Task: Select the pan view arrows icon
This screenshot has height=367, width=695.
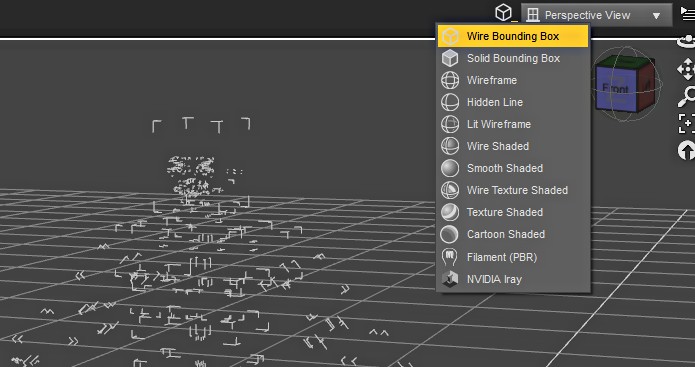Action: click(x=686, y=69)
